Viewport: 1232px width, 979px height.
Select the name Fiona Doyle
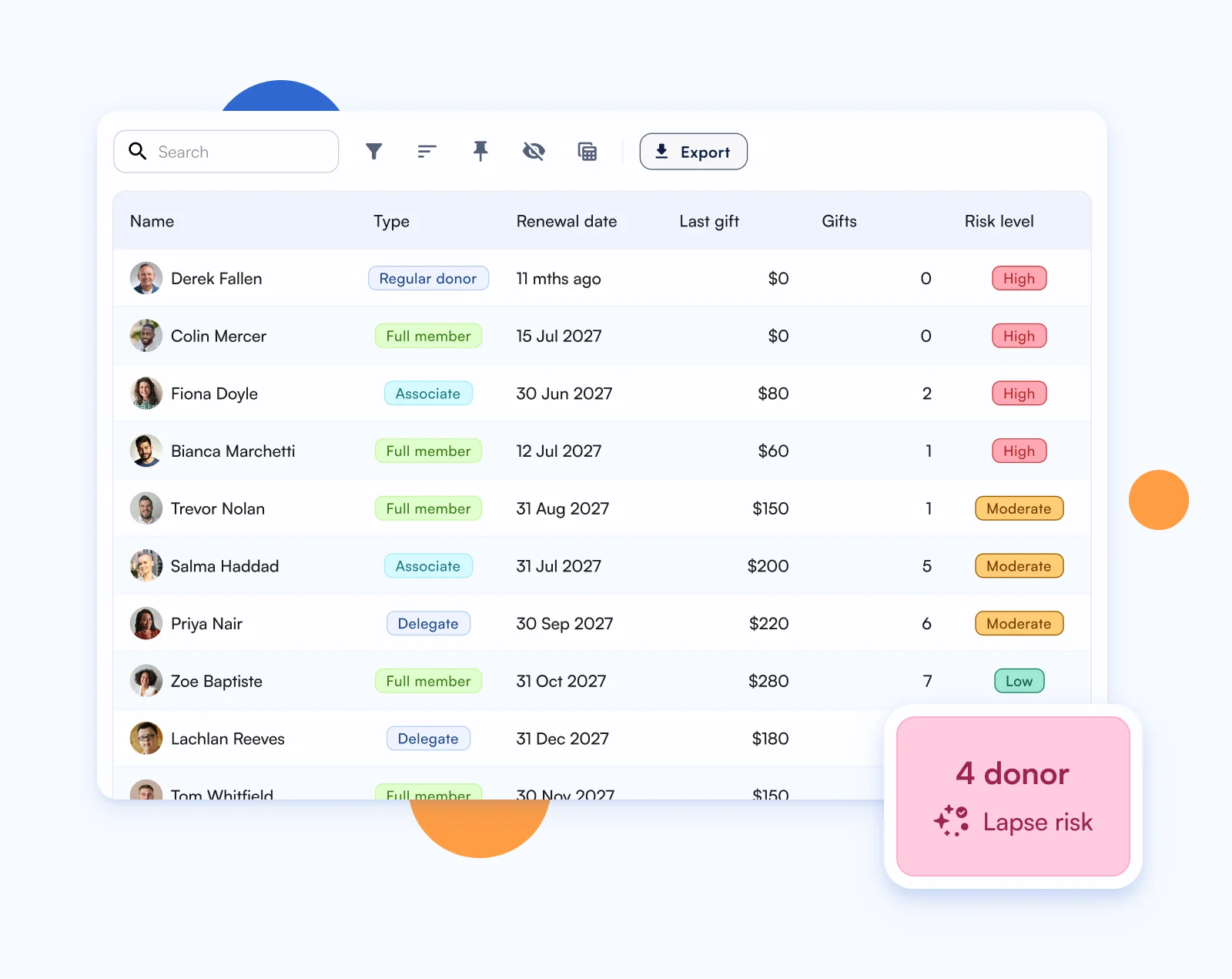coord(214,394)
